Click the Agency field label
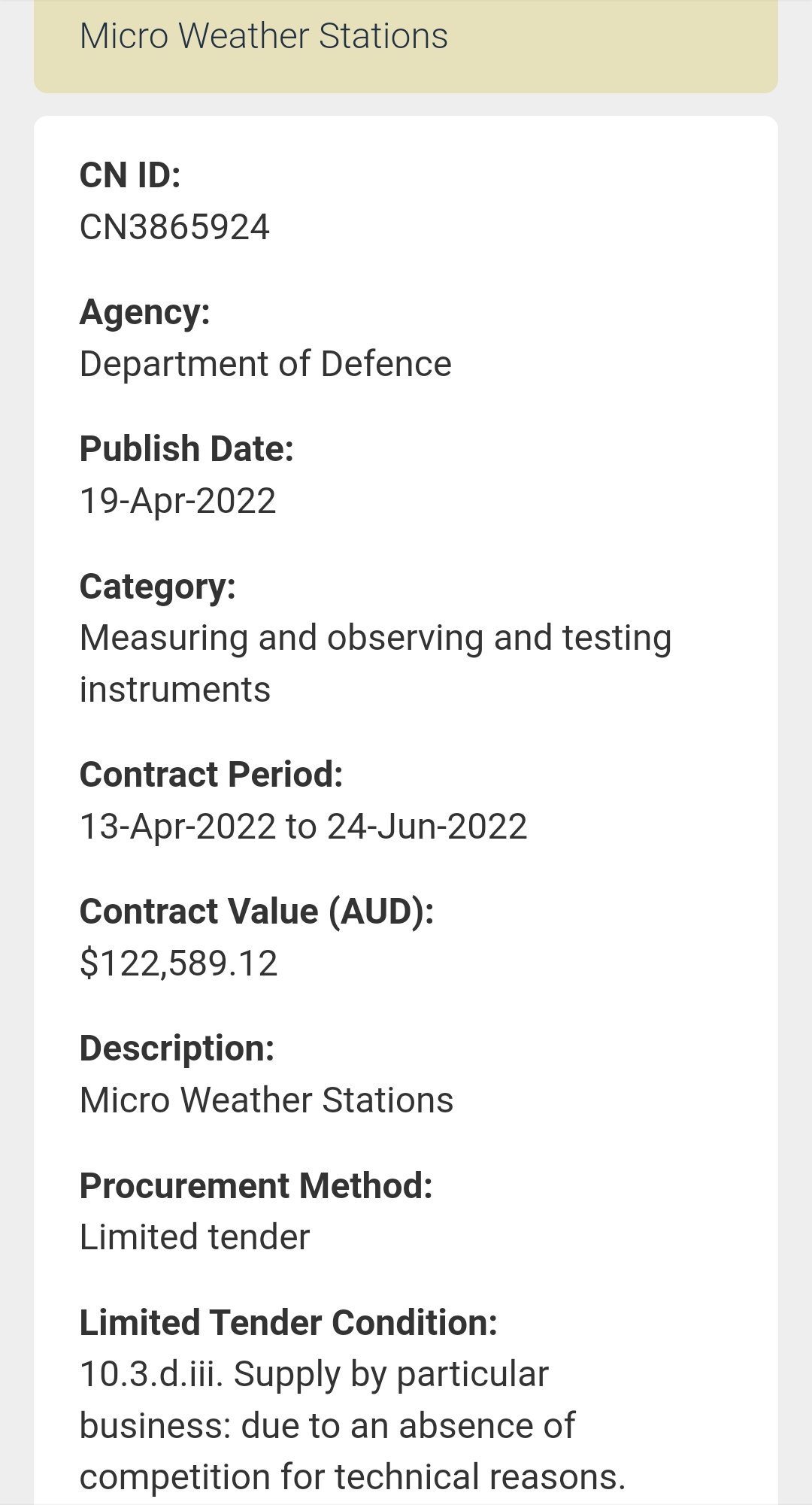This screenshot has width=812, height=1505. coord(144,312)
